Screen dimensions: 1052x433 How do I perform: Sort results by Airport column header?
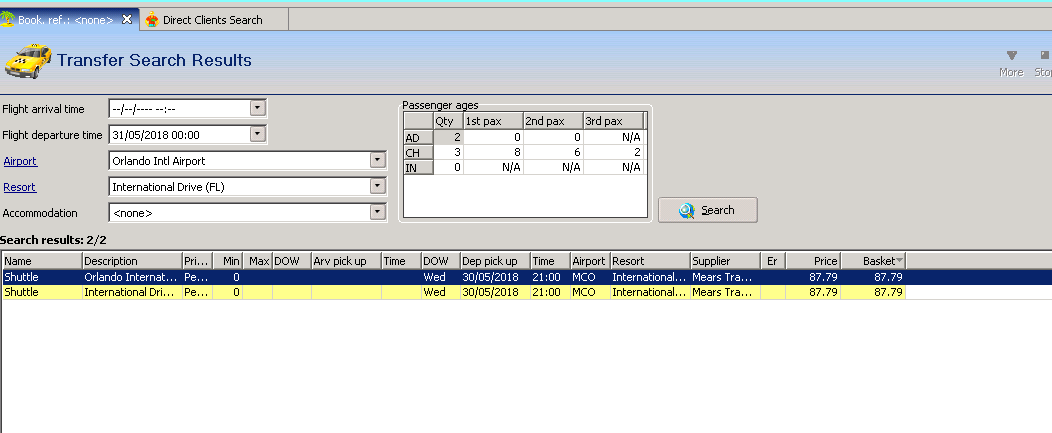590,261
